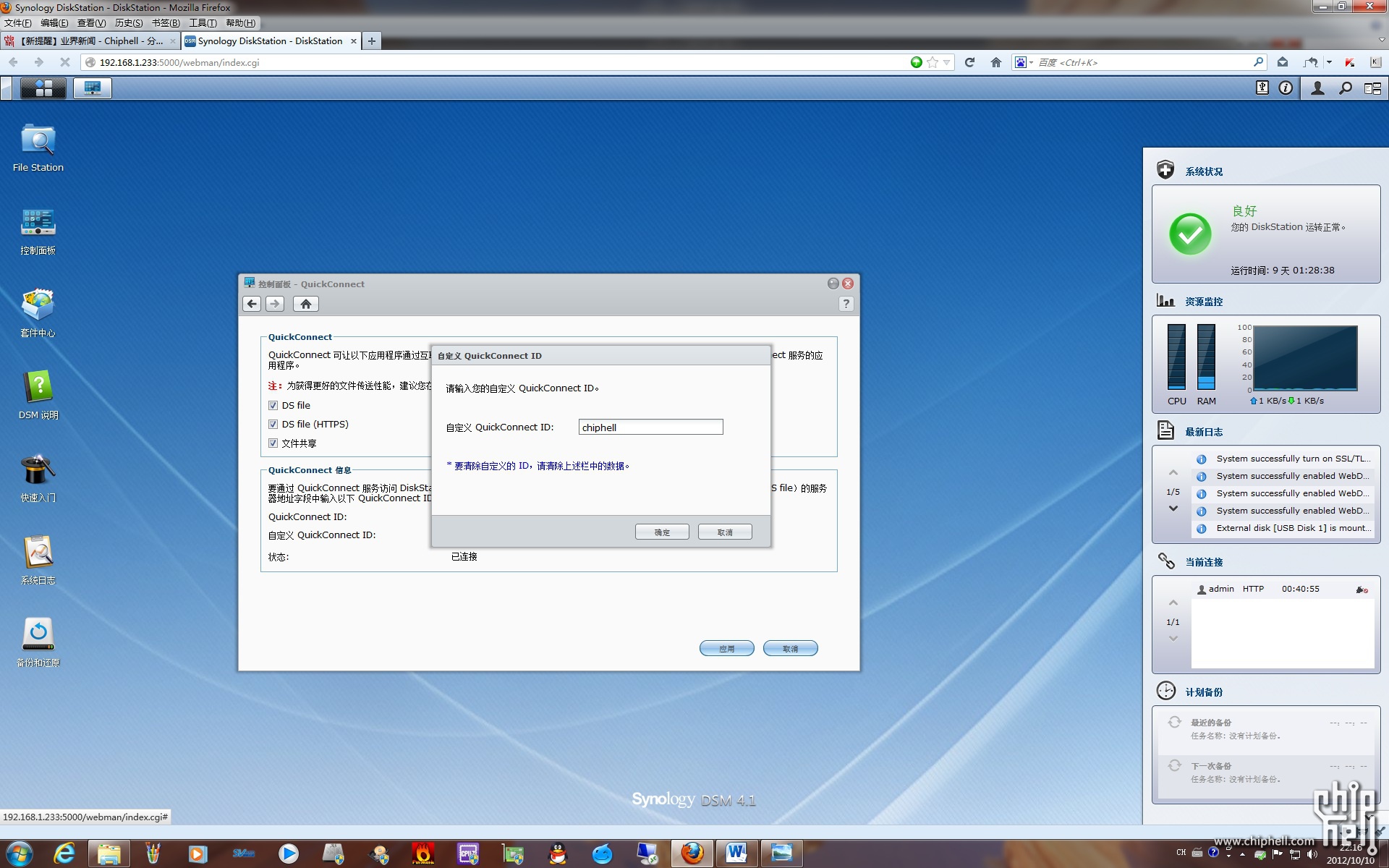Open the 查看(V) Firefox menu

click(91, 23)
